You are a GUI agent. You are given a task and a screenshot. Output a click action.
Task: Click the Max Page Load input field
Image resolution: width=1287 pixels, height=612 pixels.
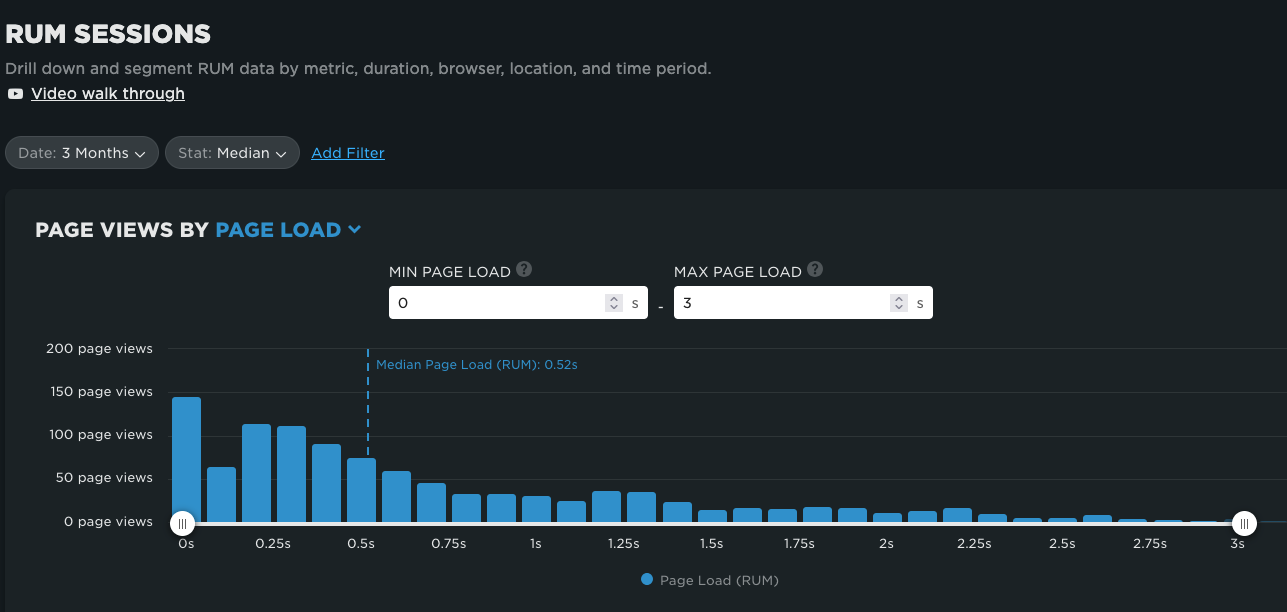pyautogui.click(x=780, y=303)
